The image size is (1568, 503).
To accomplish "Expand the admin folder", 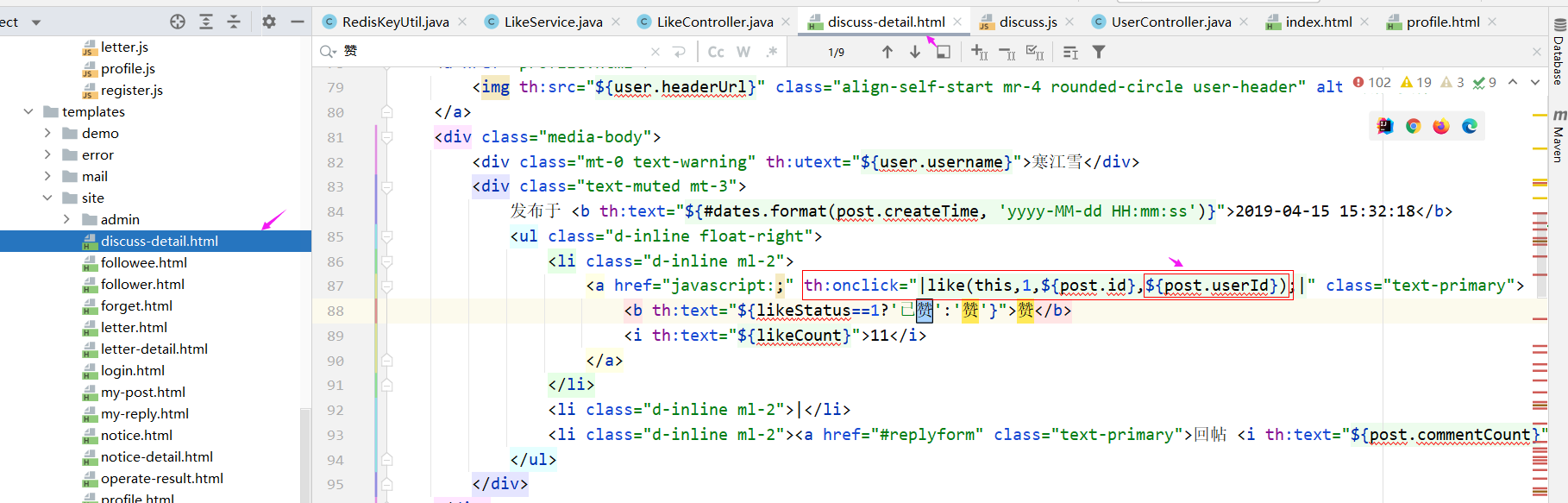I will (x=66, y=219).
